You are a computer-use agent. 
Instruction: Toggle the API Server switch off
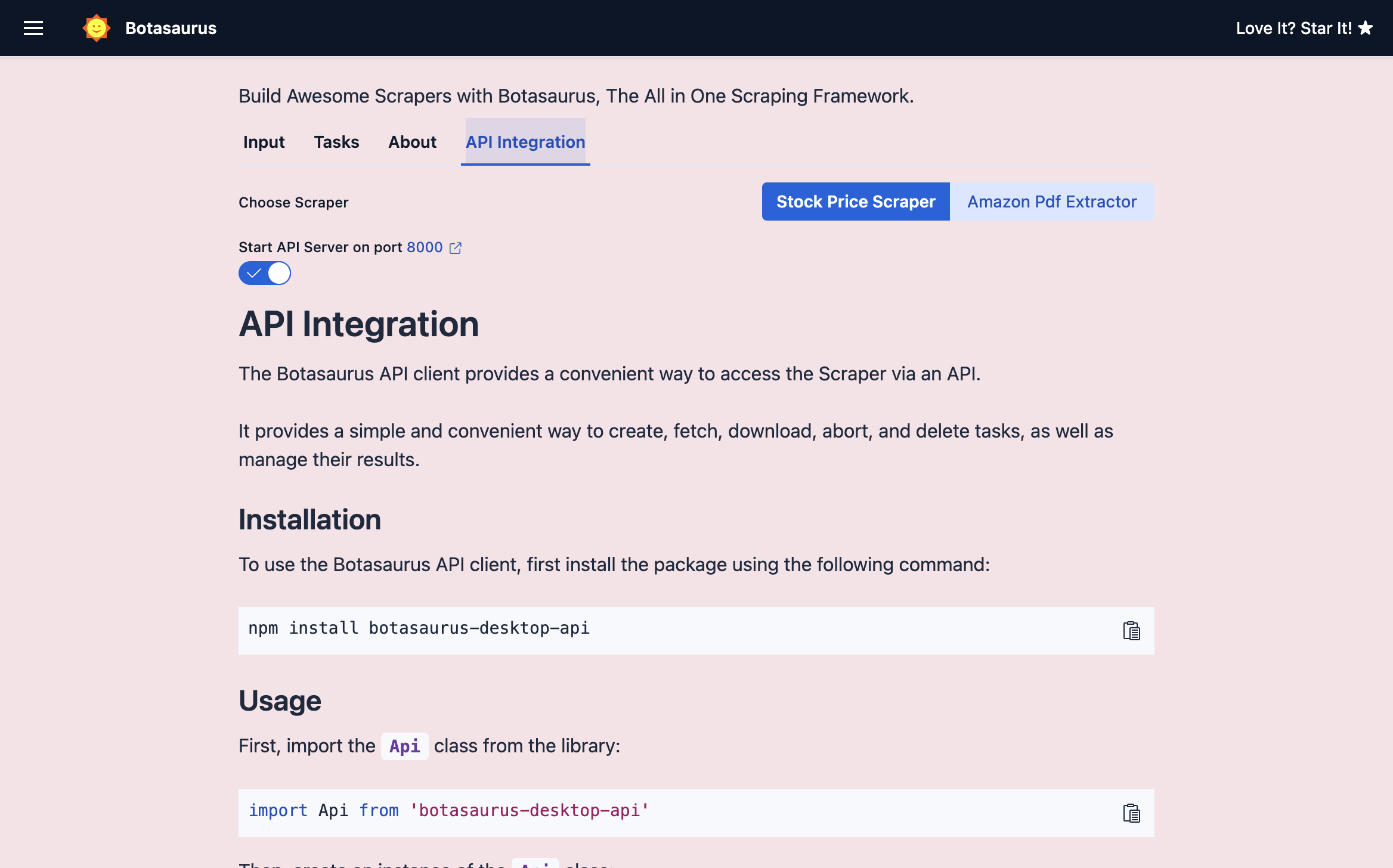(265, 273)
